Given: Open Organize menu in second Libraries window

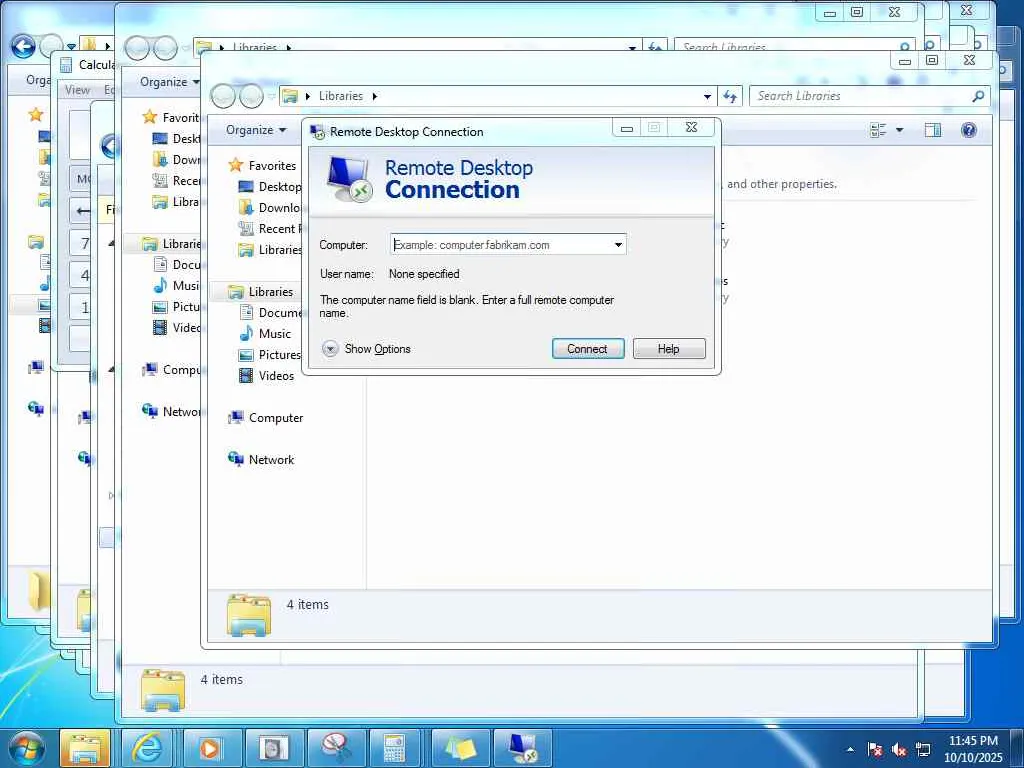Looking at the screenshot, I should coord(169,82).
